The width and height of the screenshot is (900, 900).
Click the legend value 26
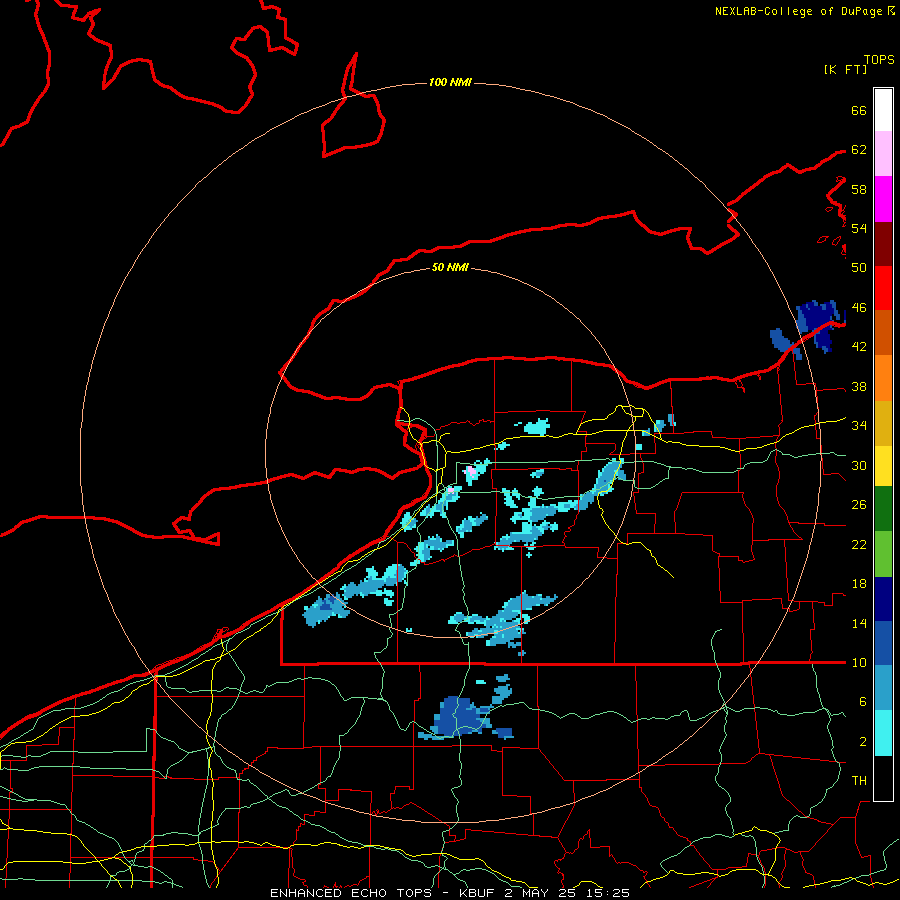click(859, 505)
